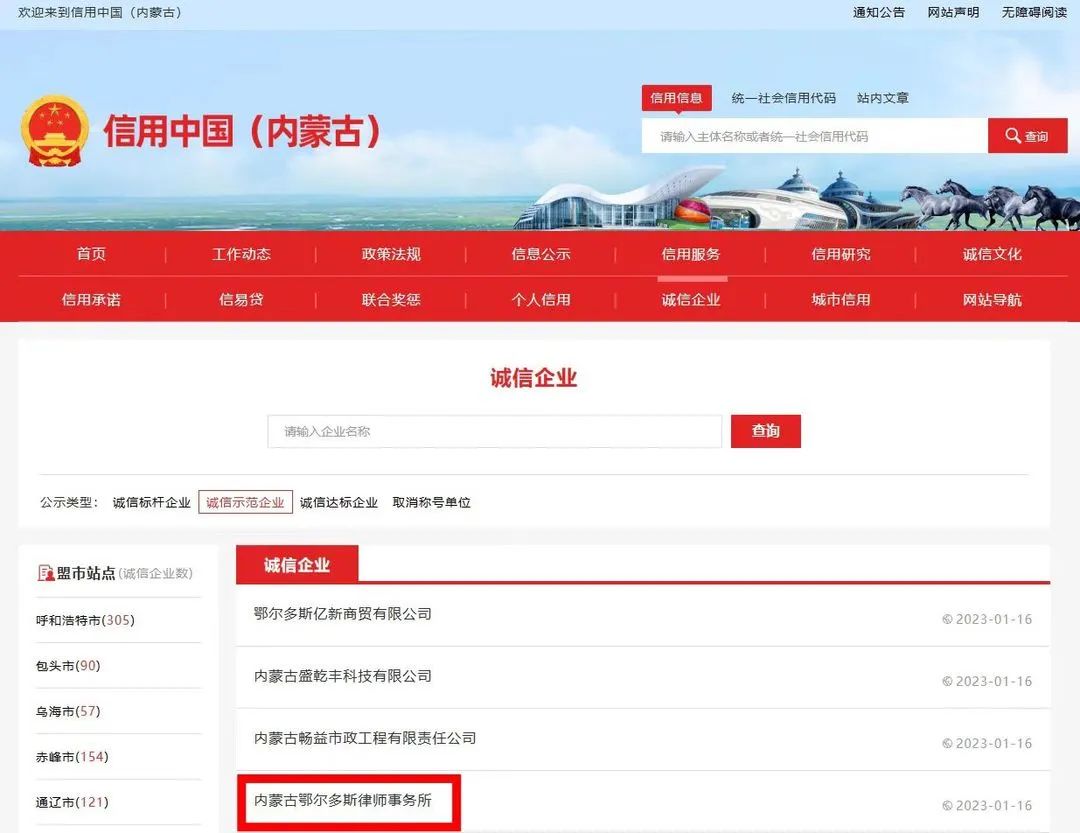
Task: Open 信用承诺 in the navigation menu
Action: point(91,300)
